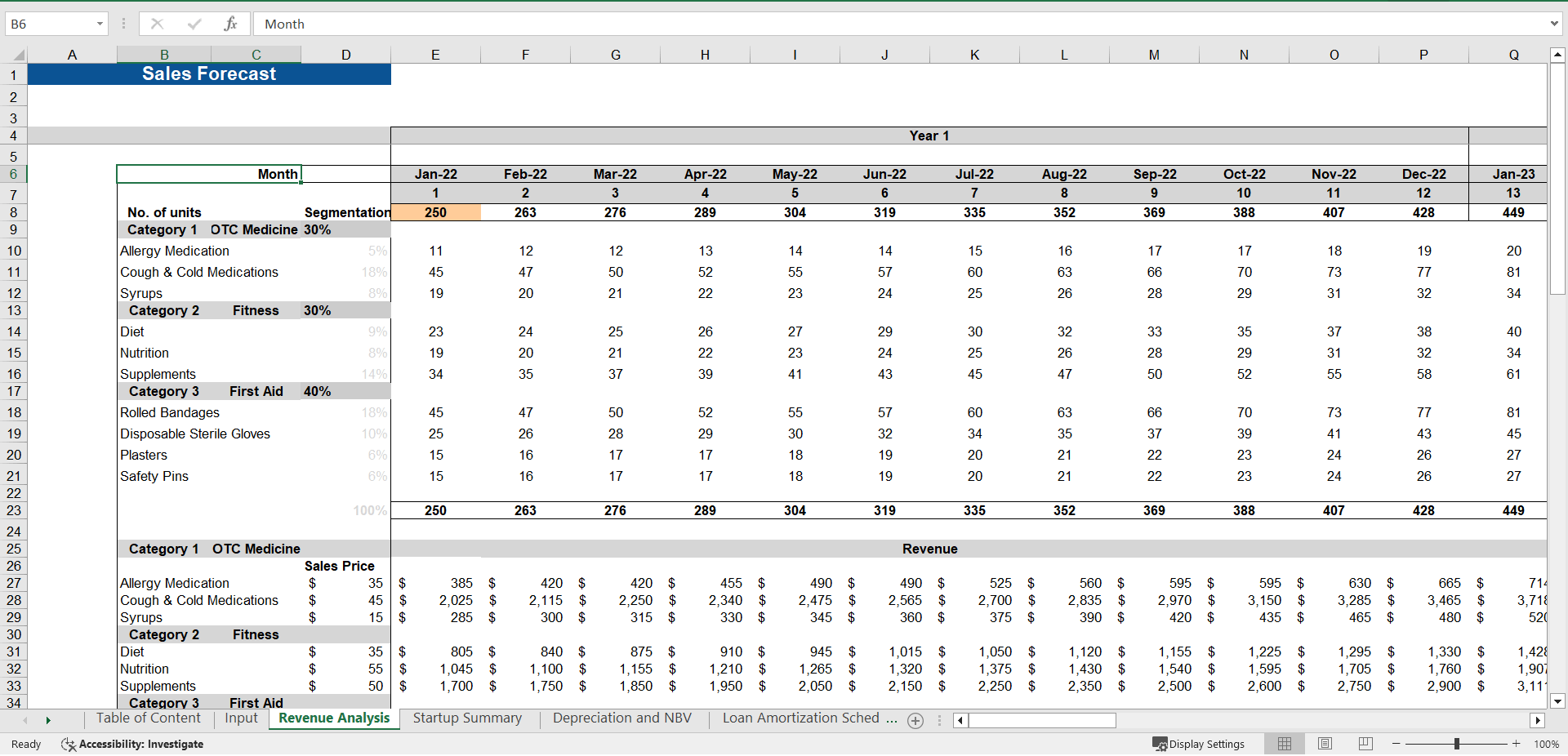Click the Accessibility: Investigate status icon
The image size is (1568, 756).
68,744
